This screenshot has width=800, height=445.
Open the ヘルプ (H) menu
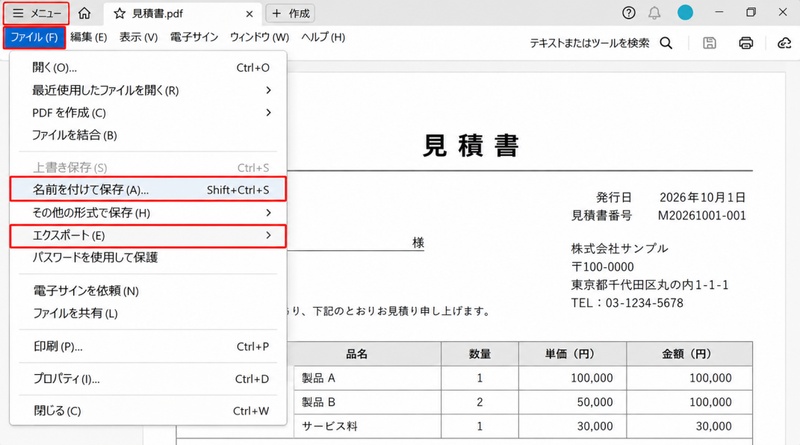[x=323, y=37]
